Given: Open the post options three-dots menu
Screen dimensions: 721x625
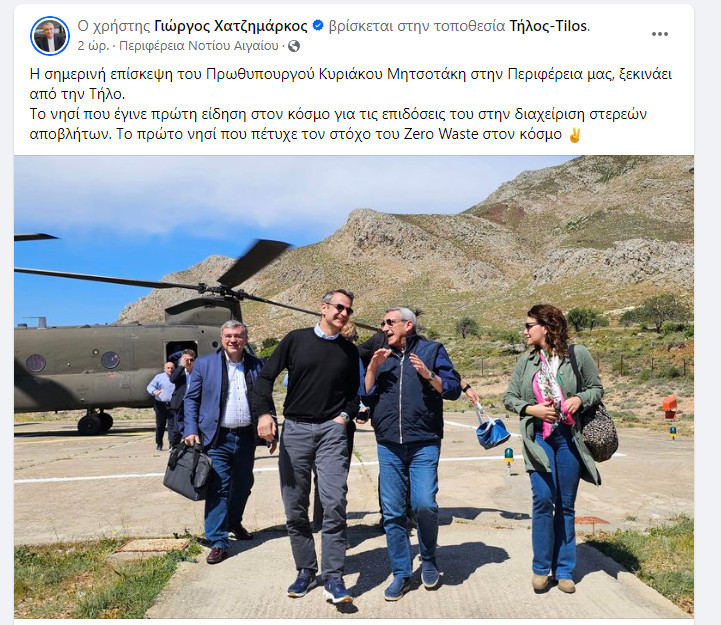Looking at the screenshot, I should click(x=659, y=34).
